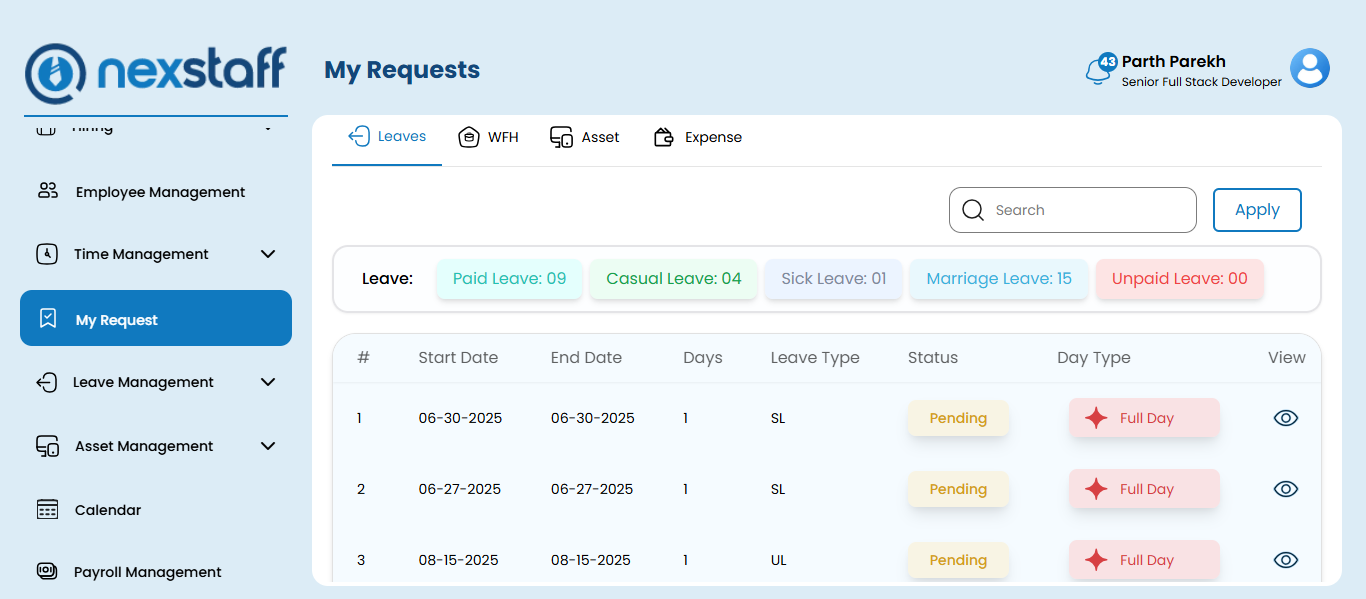The width and height of the screenshot is (1366, 599).
Task: Click the Sick Leave: 01 chip
Action: tap(834, 279)
